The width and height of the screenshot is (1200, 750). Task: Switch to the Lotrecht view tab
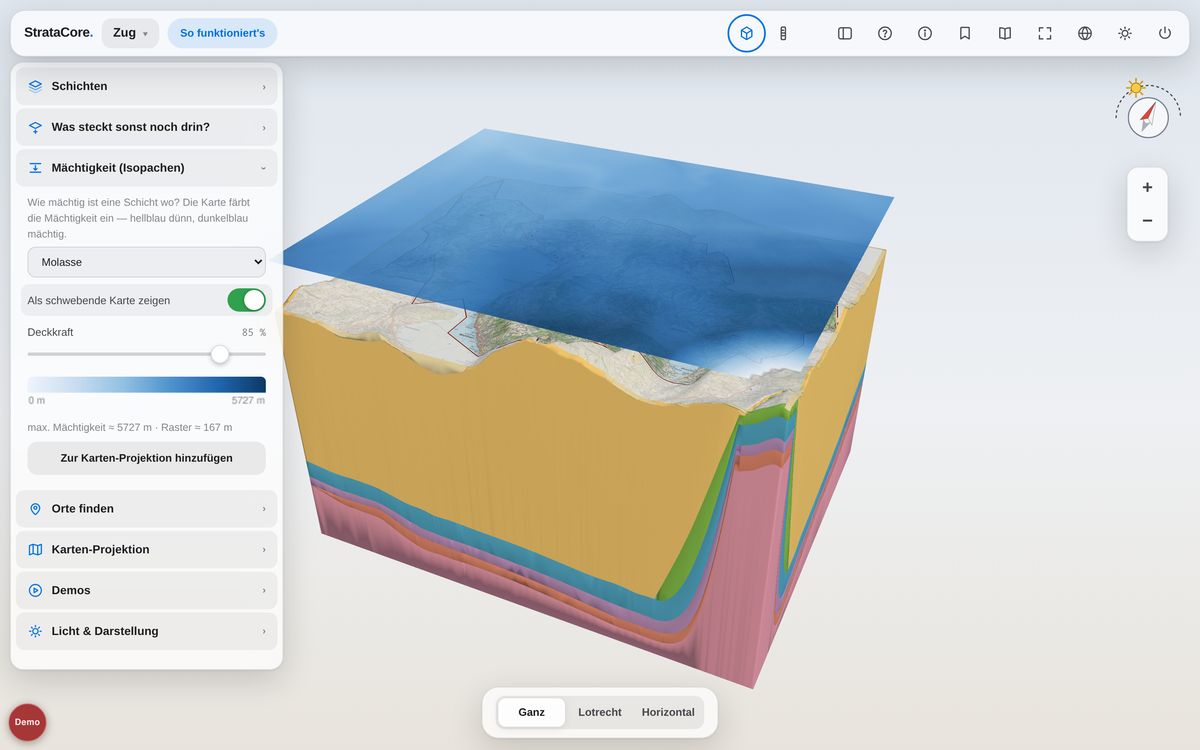[600, 712]
